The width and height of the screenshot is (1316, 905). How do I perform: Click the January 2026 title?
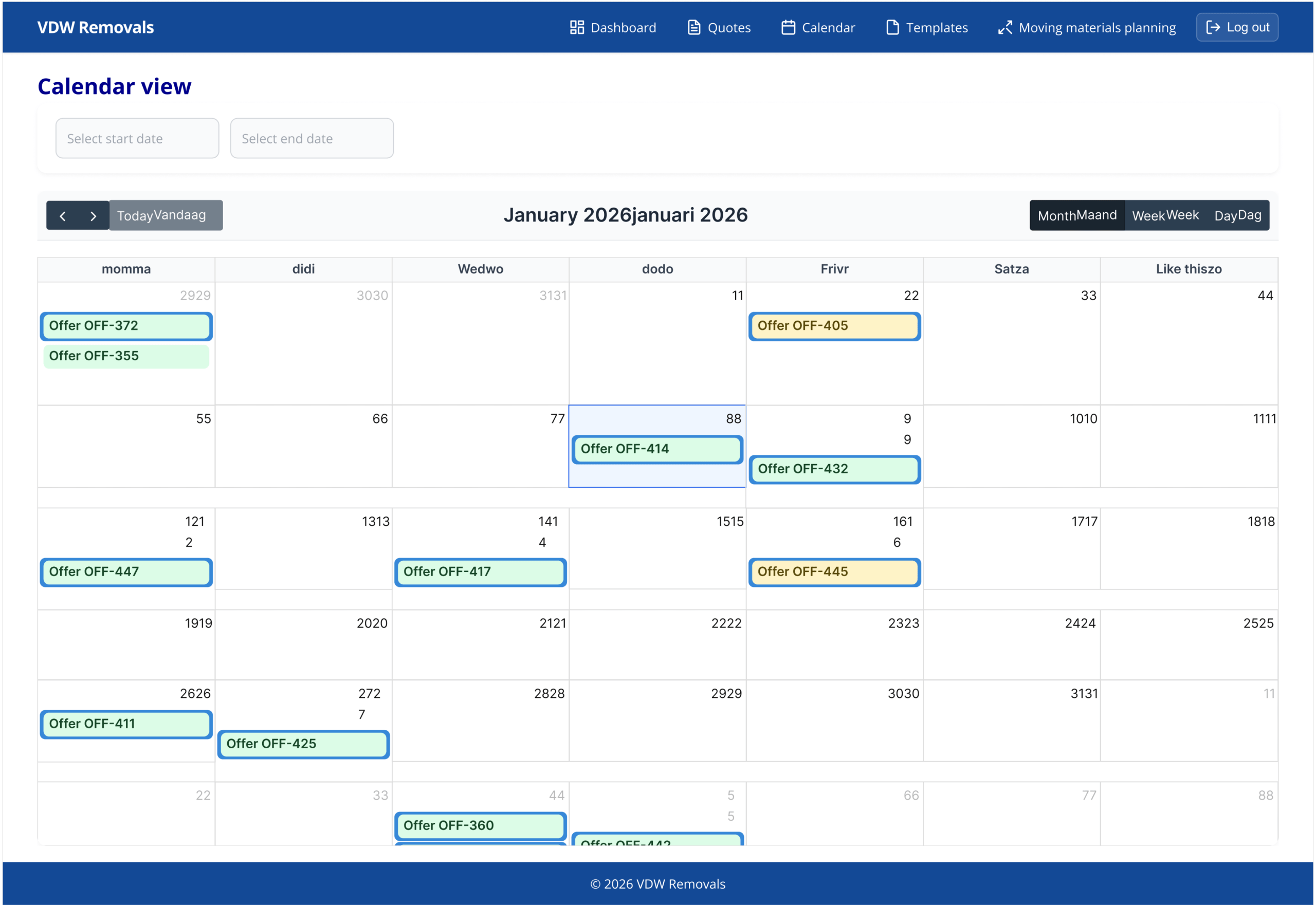tap(626, 215)
